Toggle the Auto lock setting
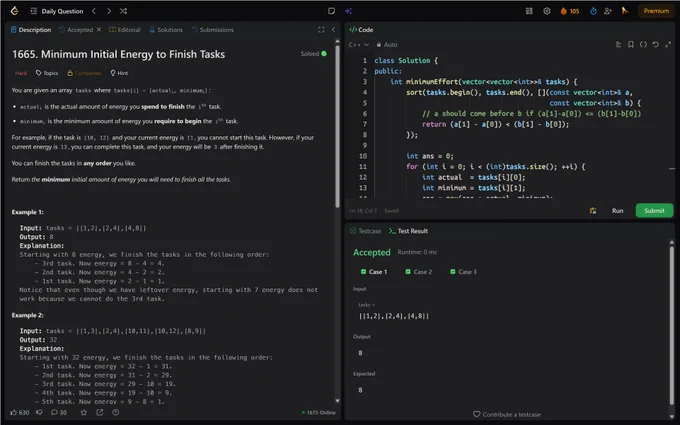Screen dimensions: 680x425 pyautogui.click(x=387, y=45)
